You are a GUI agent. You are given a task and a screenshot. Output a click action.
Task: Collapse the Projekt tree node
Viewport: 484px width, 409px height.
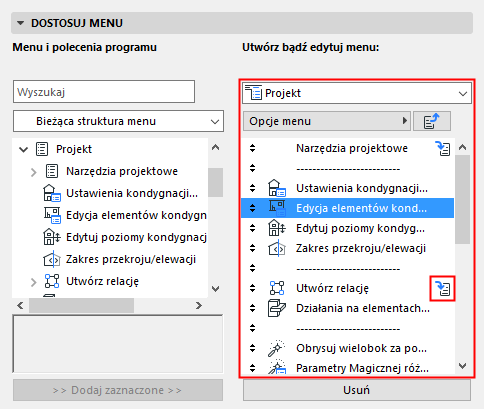click(x=23, y=149)
